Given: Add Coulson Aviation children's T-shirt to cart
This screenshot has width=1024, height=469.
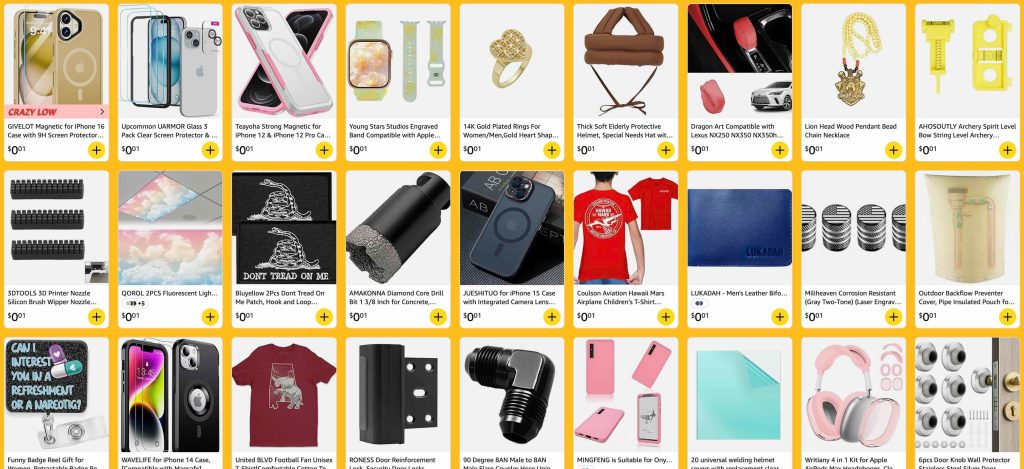Looking at the screenshot, I should point(665,317).
